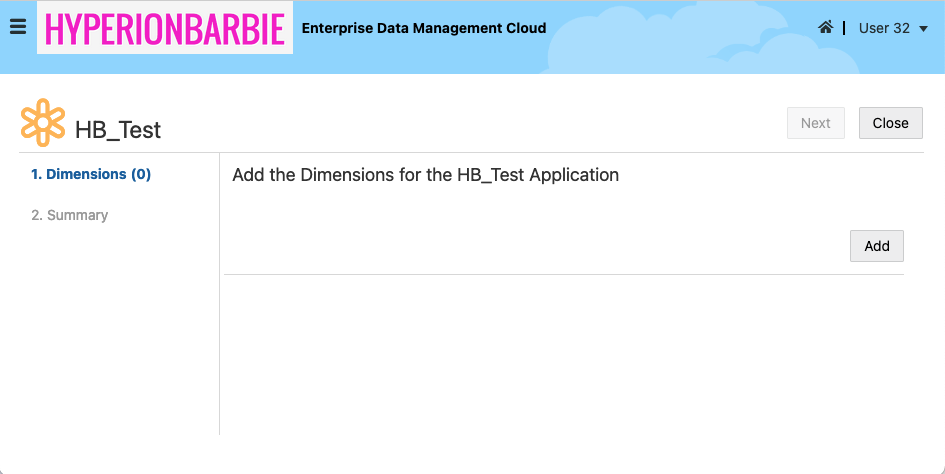The width and height of the screenshot is (945, 474).
Task: Close the HB_Test application wizard
Action: coord(890,123)
